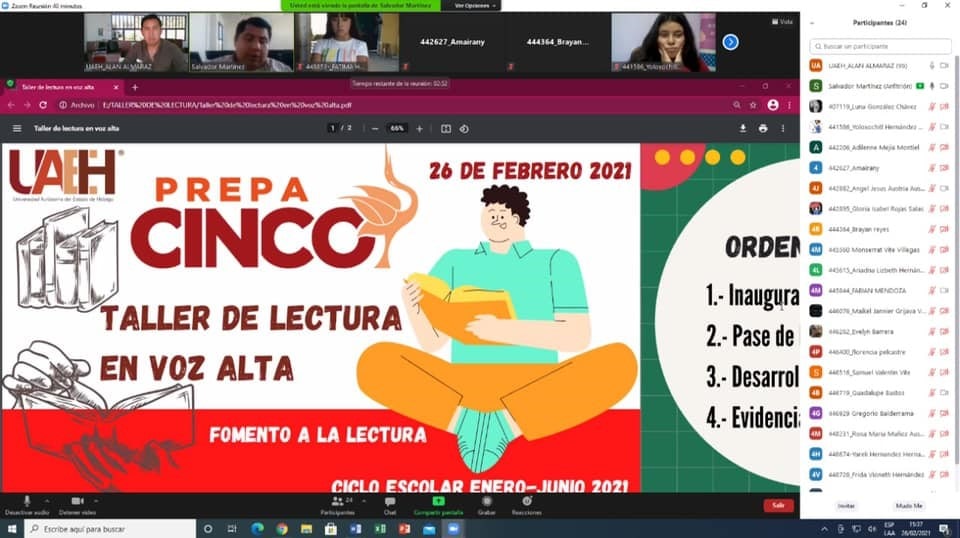Show next video thumbnails with blue arrow

point(730,42)
